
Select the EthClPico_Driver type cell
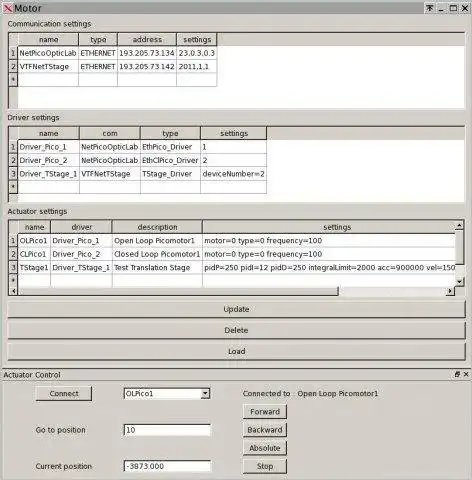(170, 160)
